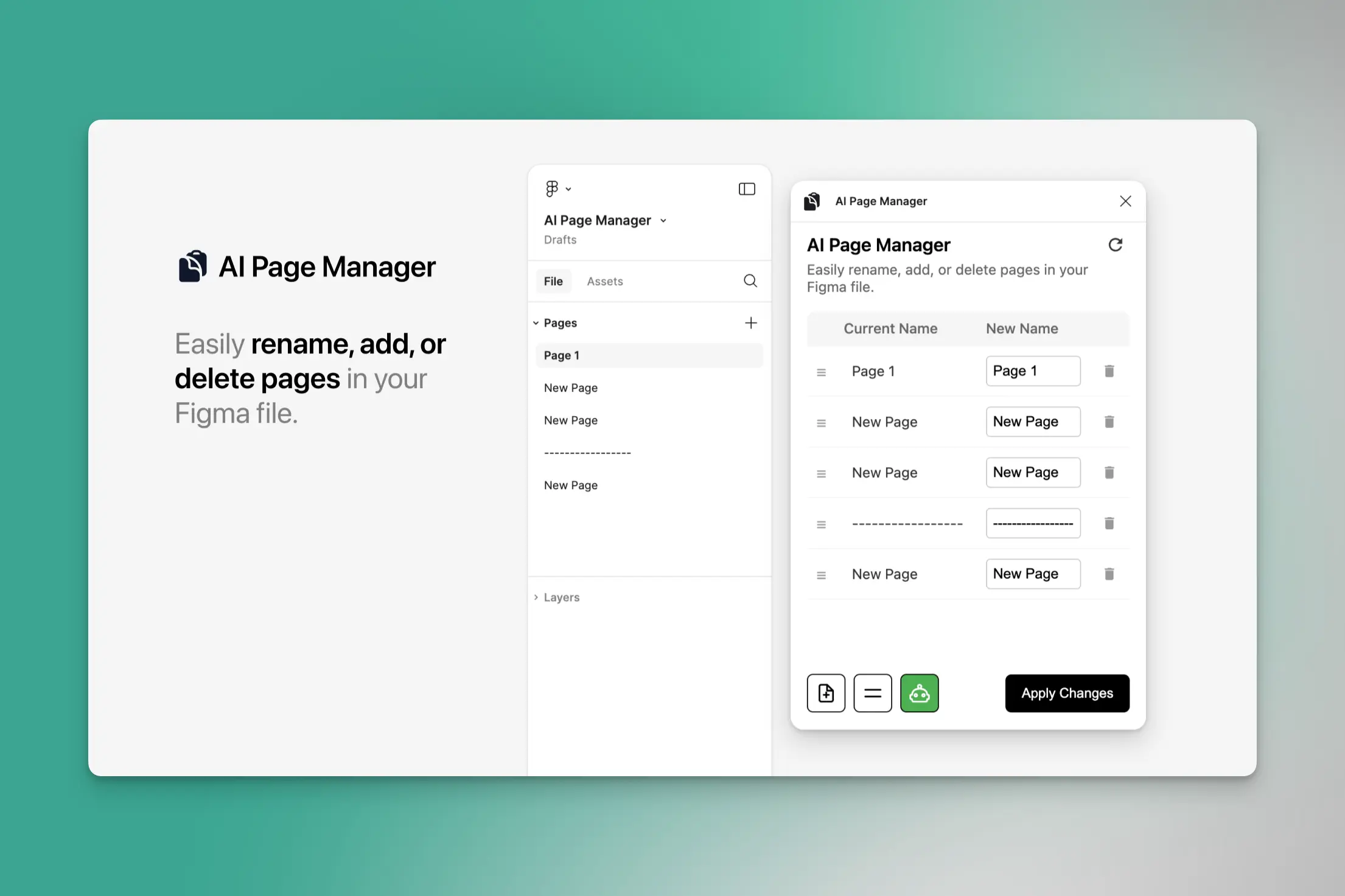The width and height of the screenshot is (1345, 896).
Task: Click trash icon for the dashed separator row
Action: (x=1109, y=523)
